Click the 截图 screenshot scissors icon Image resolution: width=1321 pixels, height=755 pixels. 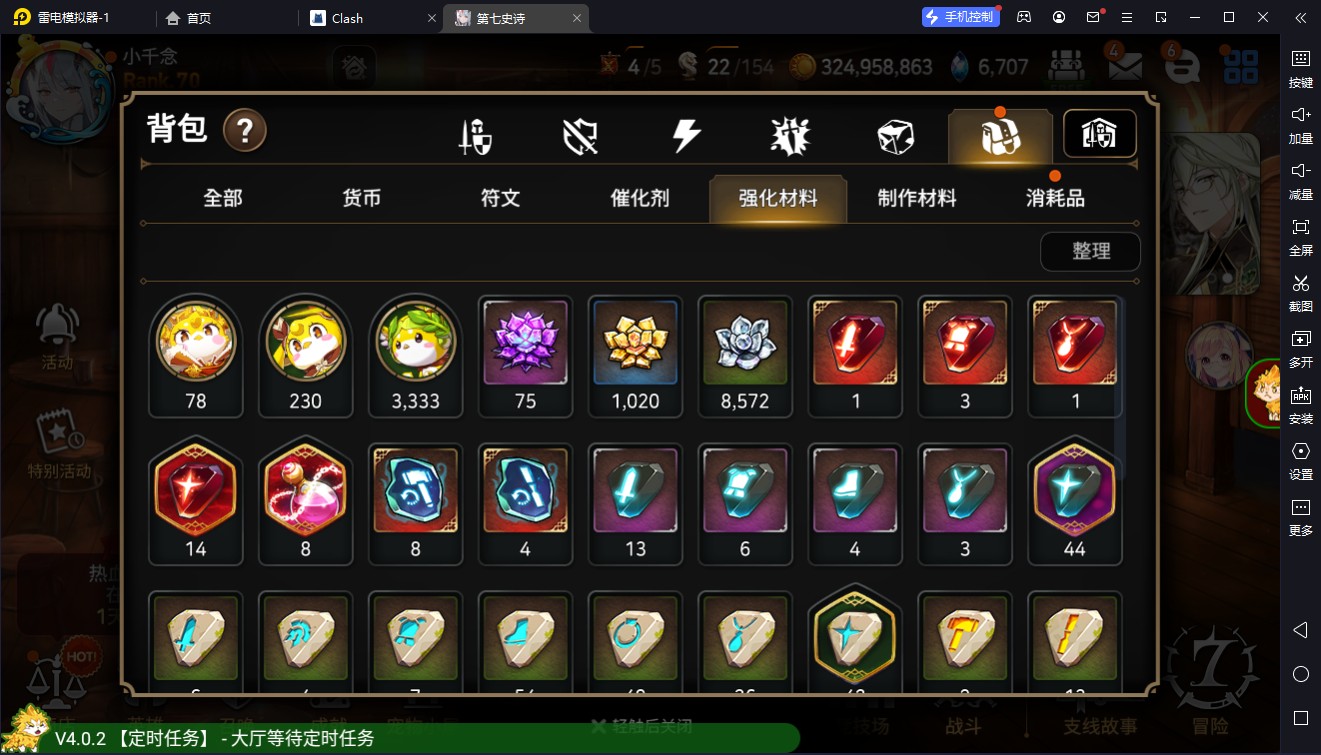pyautogui.click(x=1300, y=291)
